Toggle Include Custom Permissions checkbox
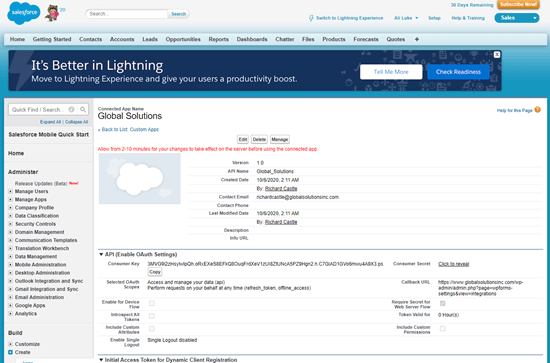The image size is (550, 363). 442,329
